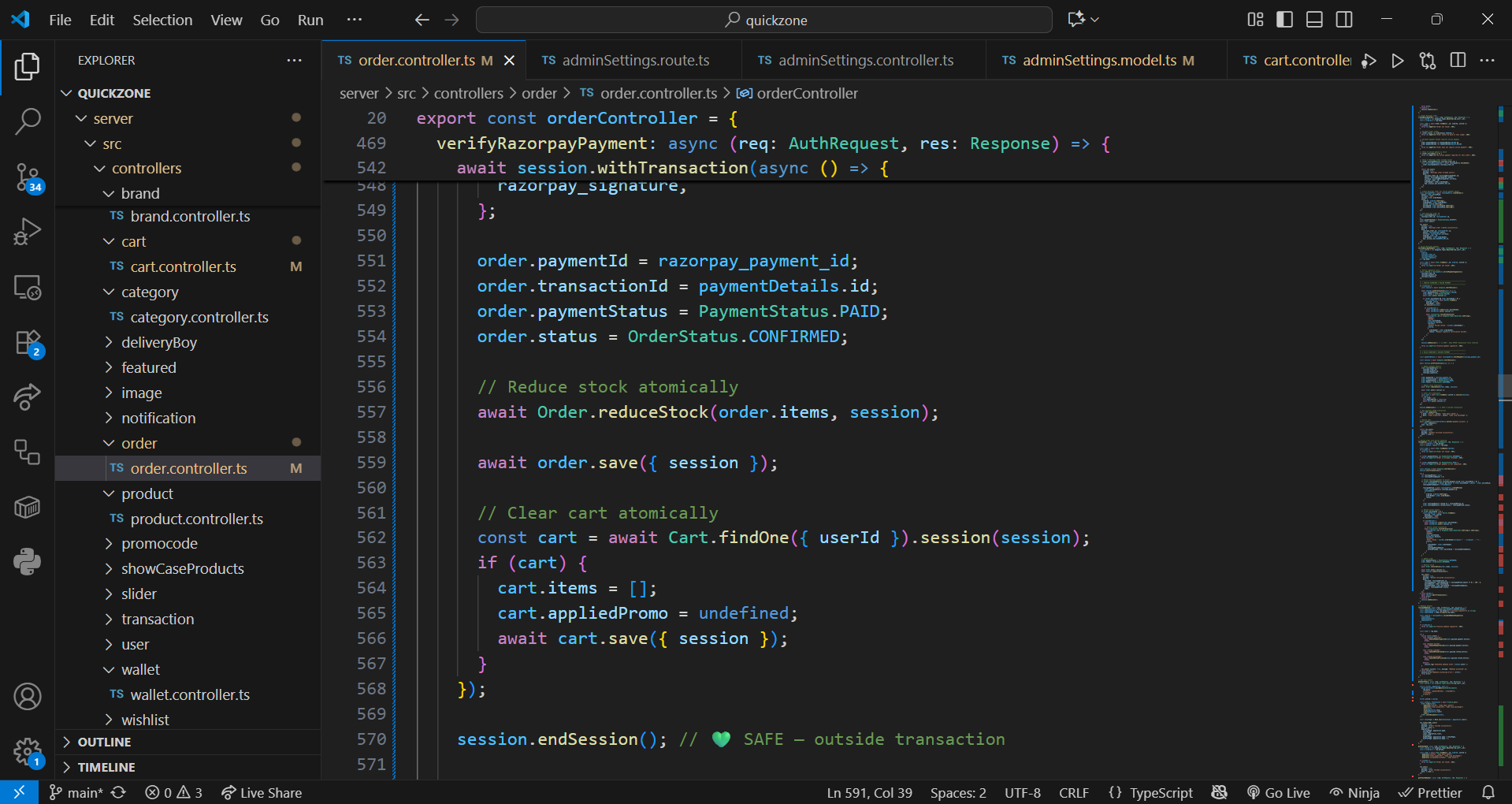
Task: Open the Extensions view
Action: tap(28, 344)
